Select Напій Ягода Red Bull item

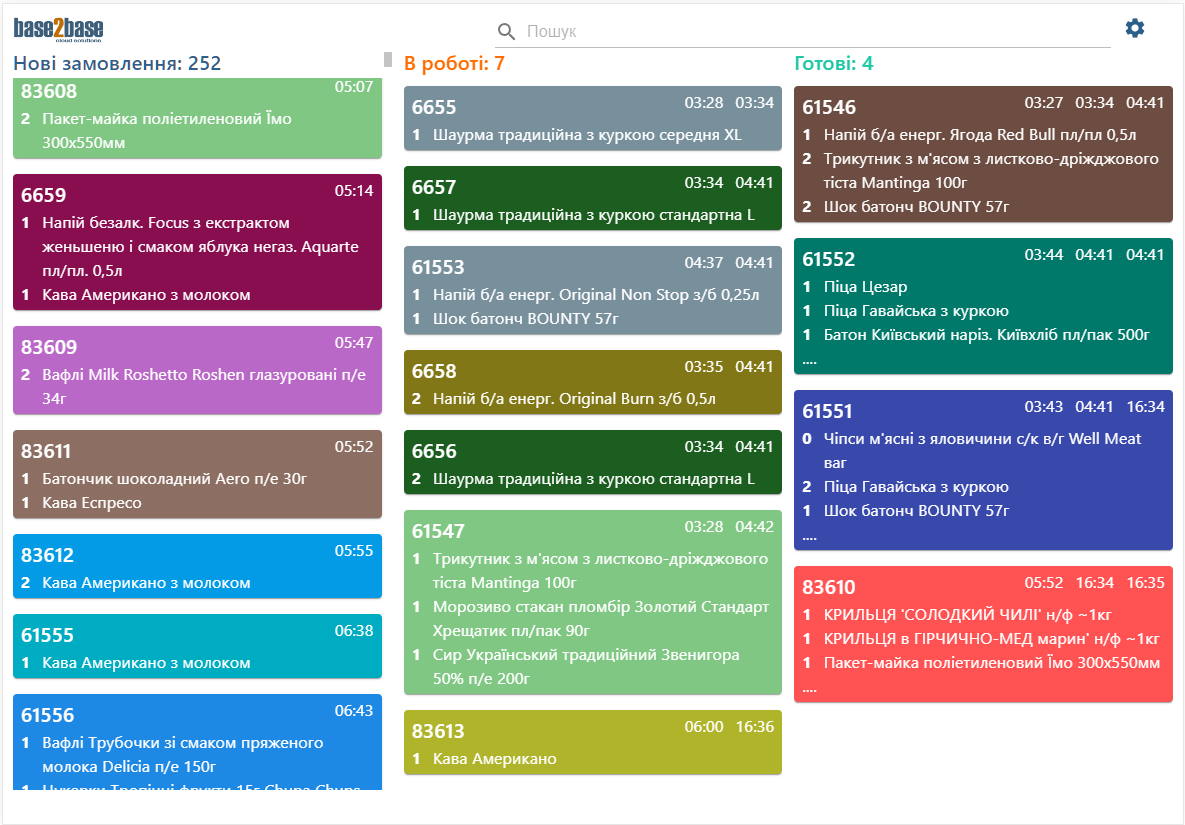point(980,134)
